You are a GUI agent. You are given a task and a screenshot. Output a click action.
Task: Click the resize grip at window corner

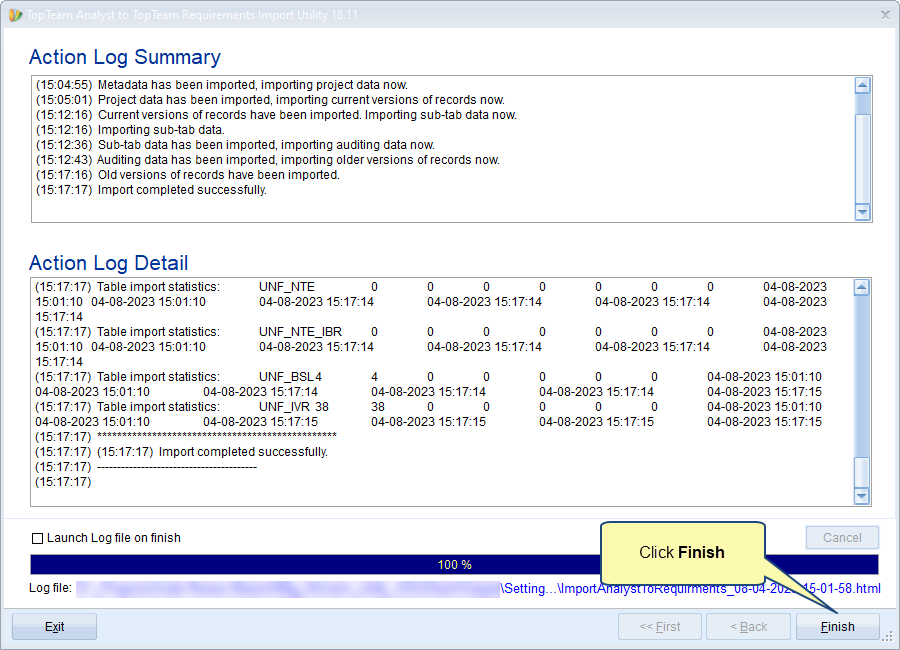[888, 636]
